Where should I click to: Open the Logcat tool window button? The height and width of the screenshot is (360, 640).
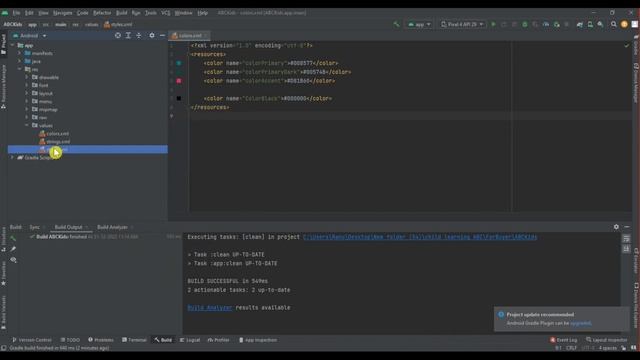(x=190, y=340)
